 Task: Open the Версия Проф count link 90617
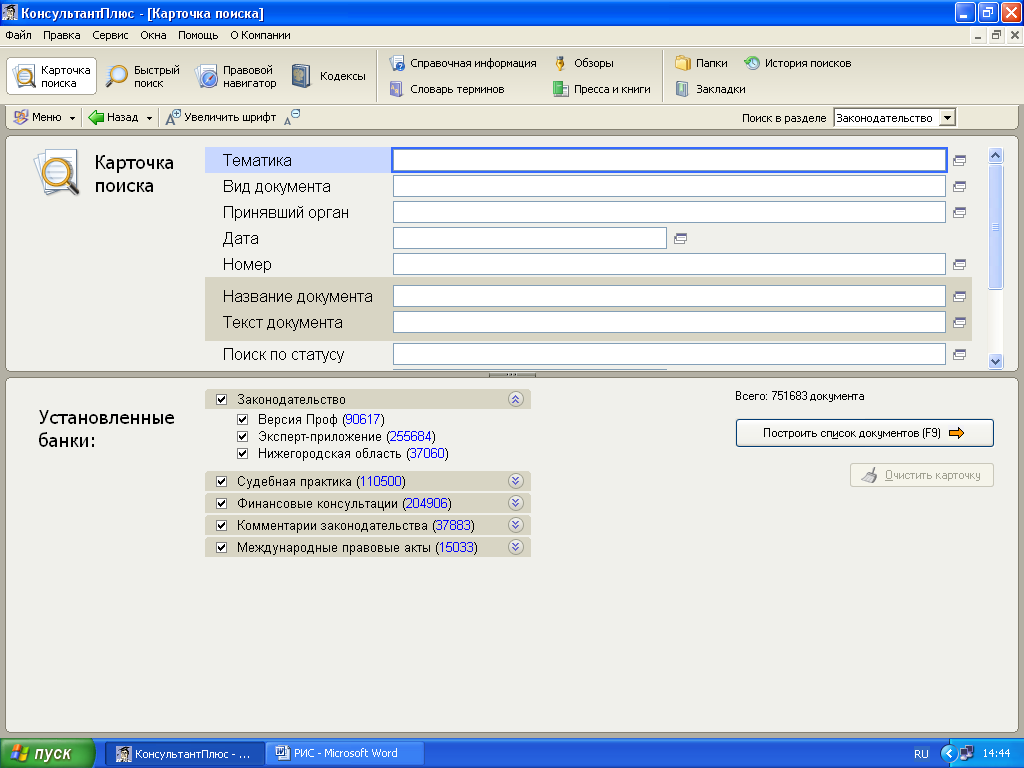click(x=363, y=419)
